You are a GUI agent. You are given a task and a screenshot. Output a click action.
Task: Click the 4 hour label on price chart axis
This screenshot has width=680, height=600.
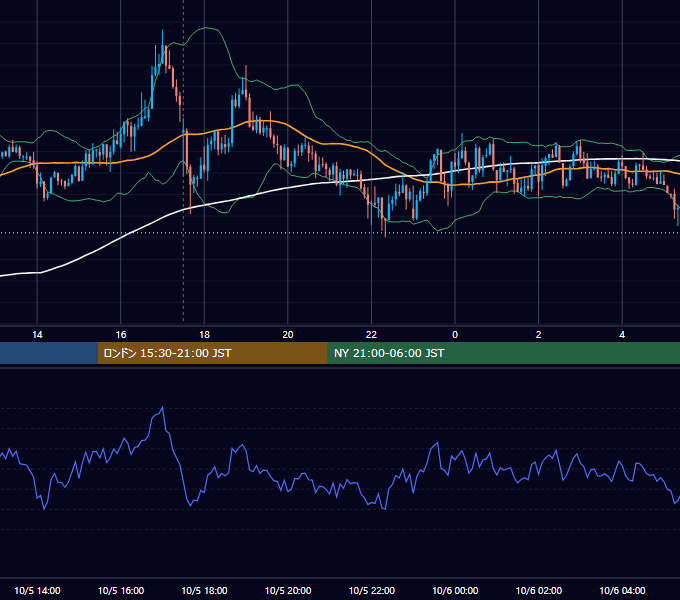(x=622, y=335)
